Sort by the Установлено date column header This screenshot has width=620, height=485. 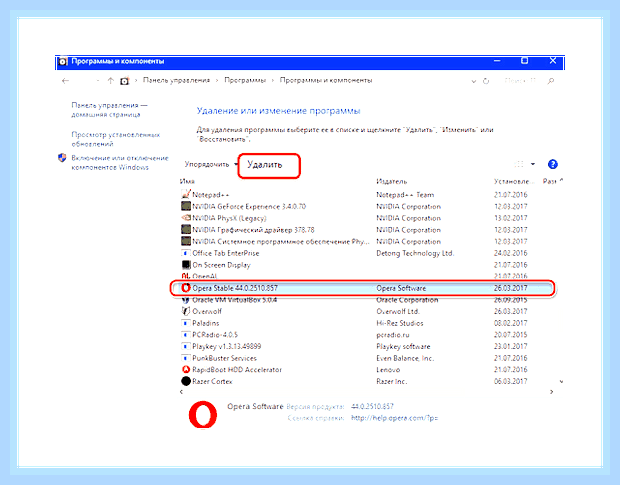(514, 181)
